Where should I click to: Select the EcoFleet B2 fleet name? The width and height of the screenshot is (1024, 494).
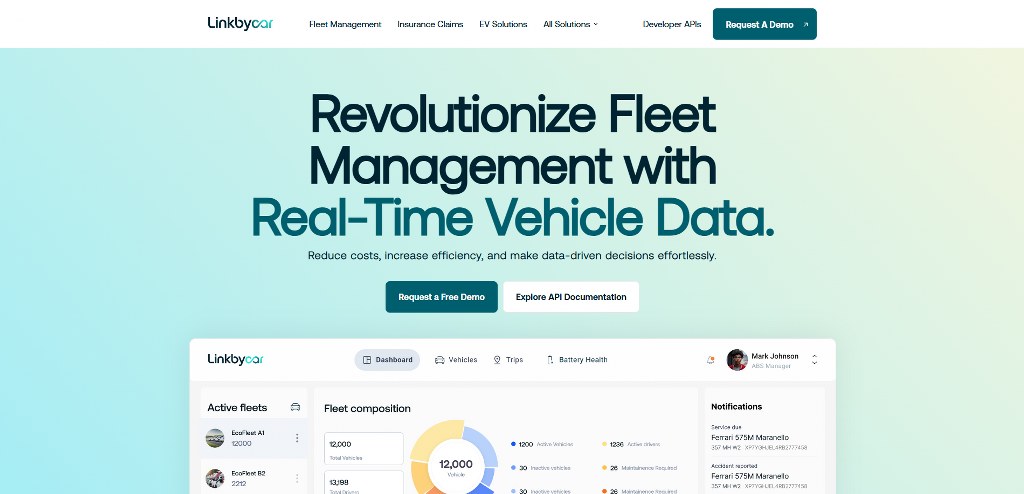(x=248, y=473)
